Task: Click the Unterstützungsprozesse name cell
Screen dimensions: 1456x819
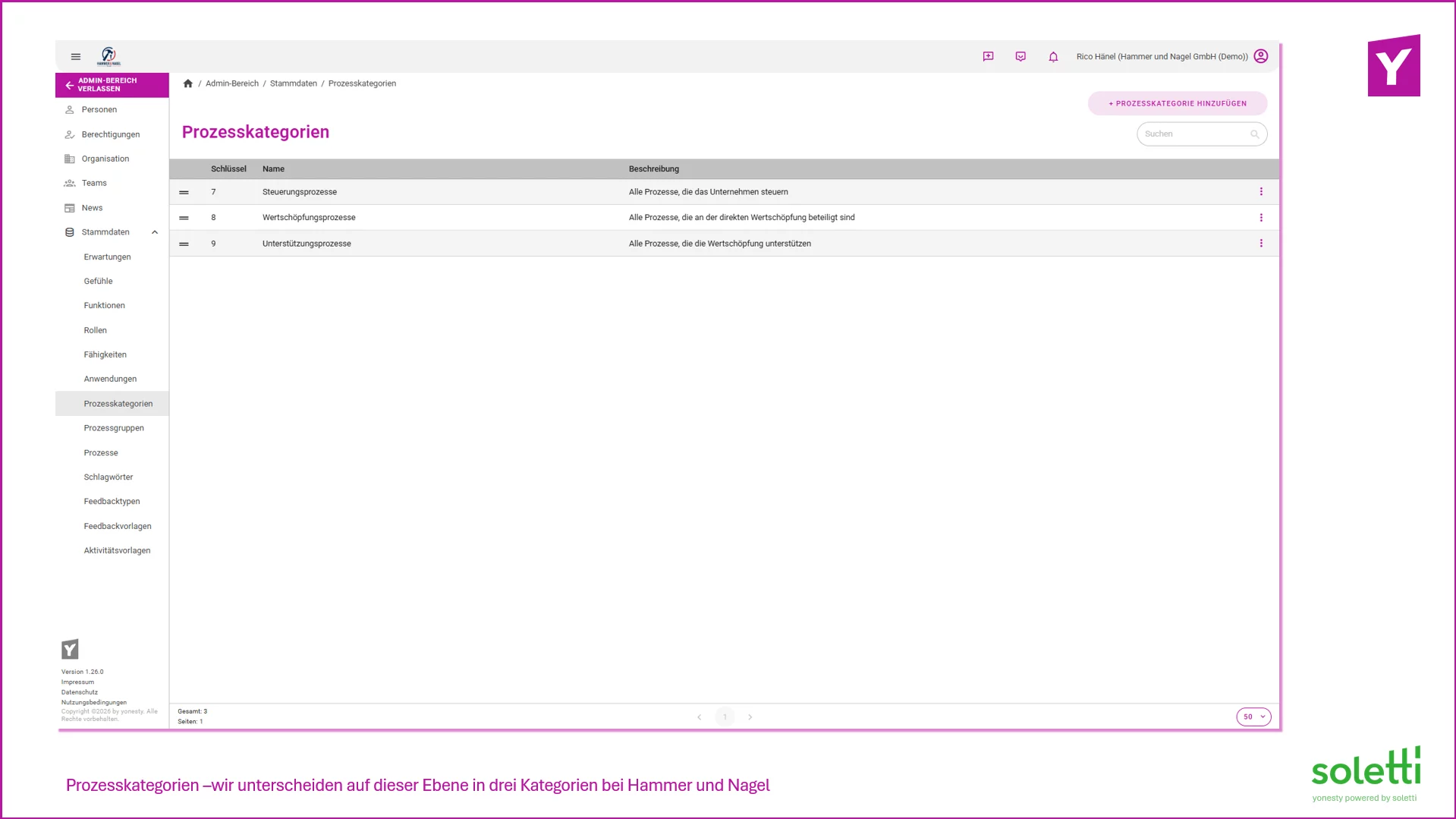Action: pos(307,244)
